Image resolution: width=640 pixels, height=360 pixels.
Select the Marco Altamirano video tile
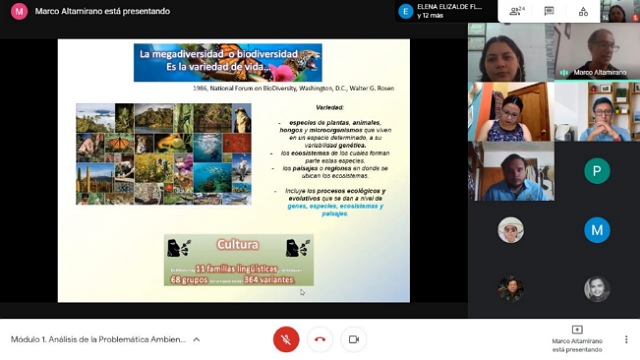tap(597, 52)
